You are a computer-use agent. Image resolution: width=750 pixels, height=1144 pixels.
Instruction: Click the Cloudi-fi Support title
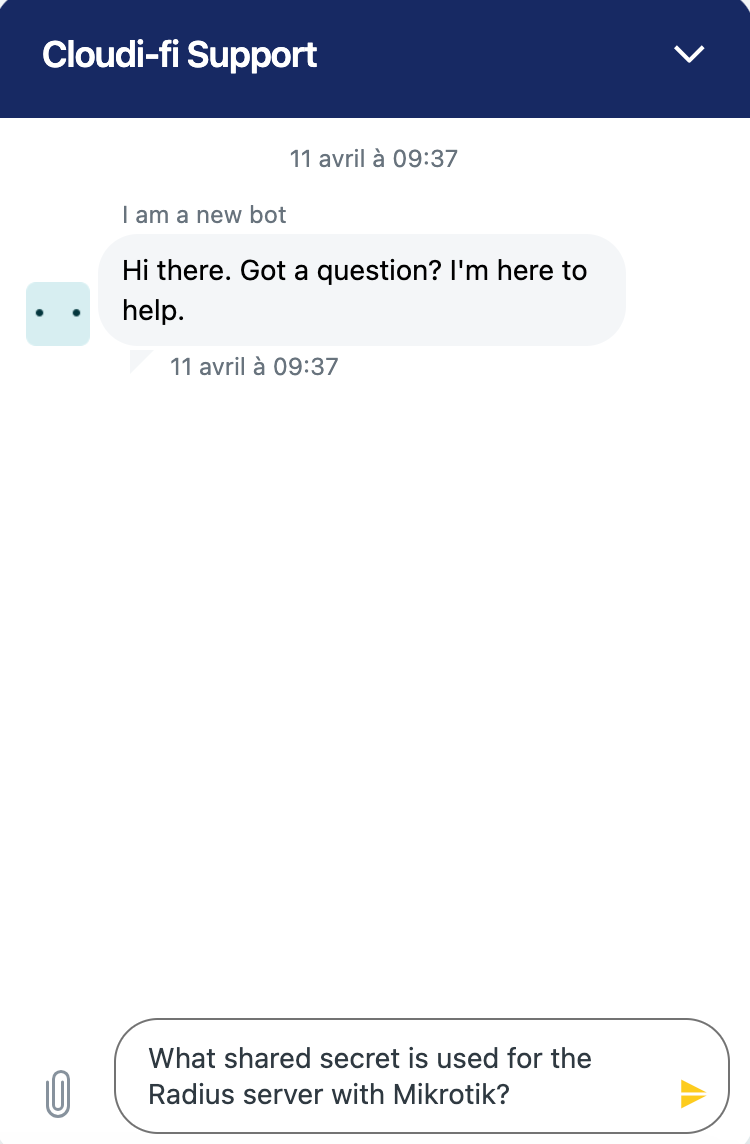click(180, 55)
